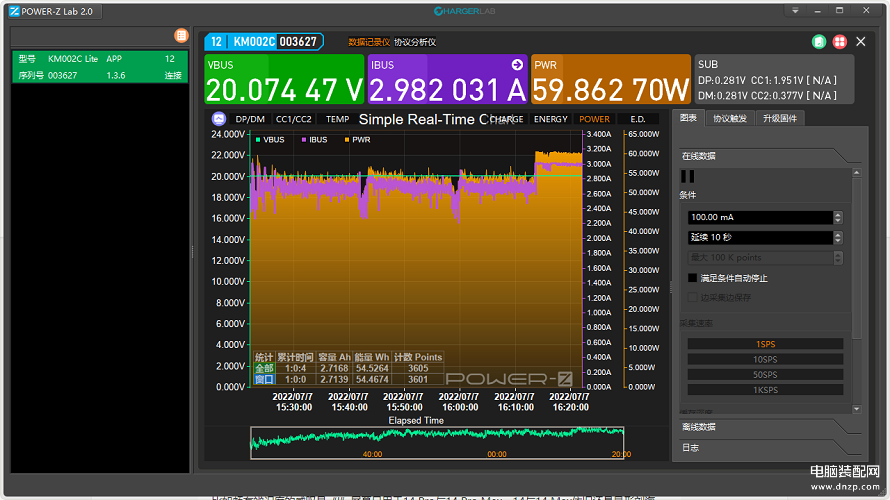The image size is (890, 500).
Task: Click the green document icon in header
Action: [x=818, y=42]
